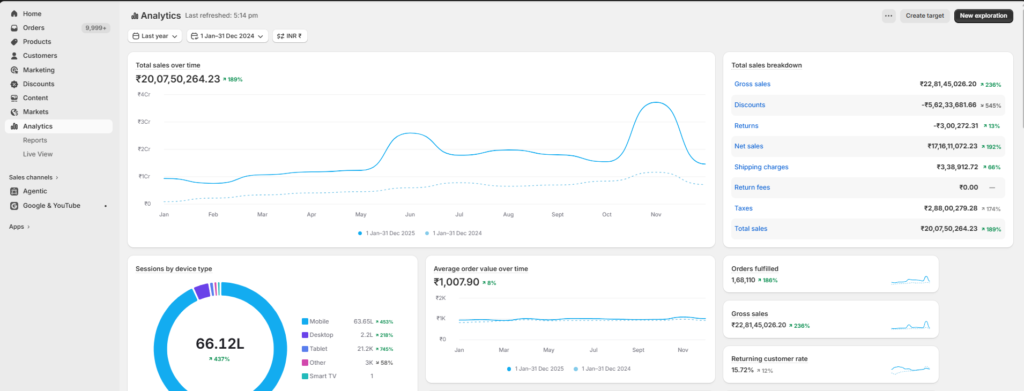Change the INR ₹ currency selector
This screenshot has height=391, width=1024.
(290, 37)
